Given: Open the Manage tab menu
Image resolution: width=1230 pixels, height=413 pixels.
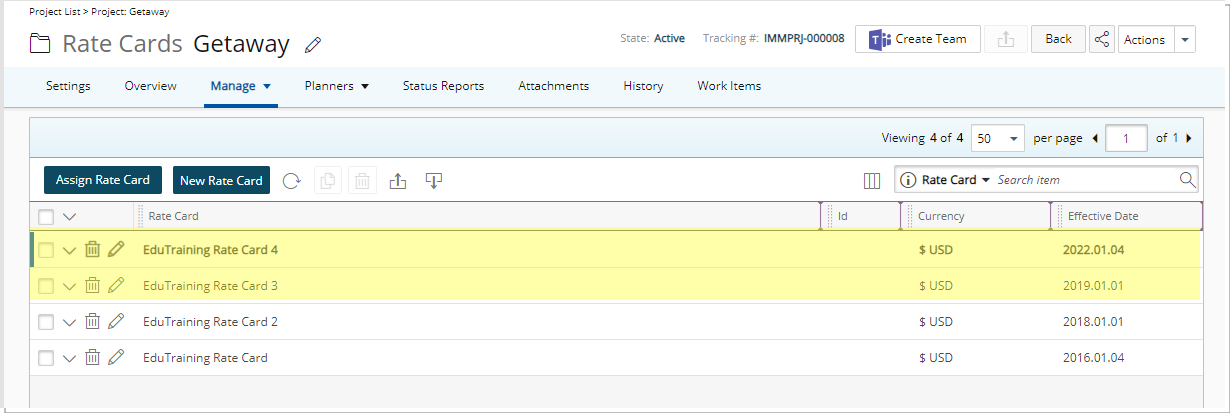Looking at the screenshot, I should pos(241,86).
